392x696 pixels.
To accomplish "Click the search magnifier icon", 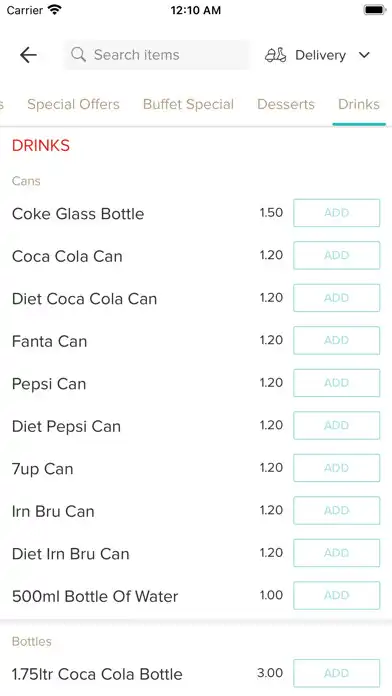I will tap(79, 55).
